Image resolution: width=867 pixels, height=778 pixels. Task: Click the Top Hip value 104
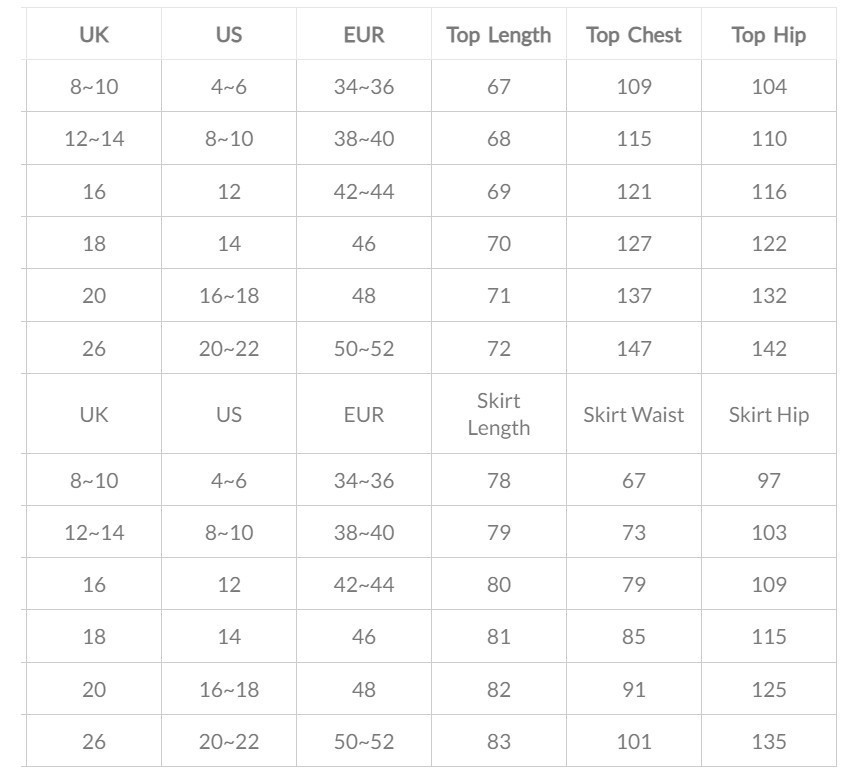[768, 87]
